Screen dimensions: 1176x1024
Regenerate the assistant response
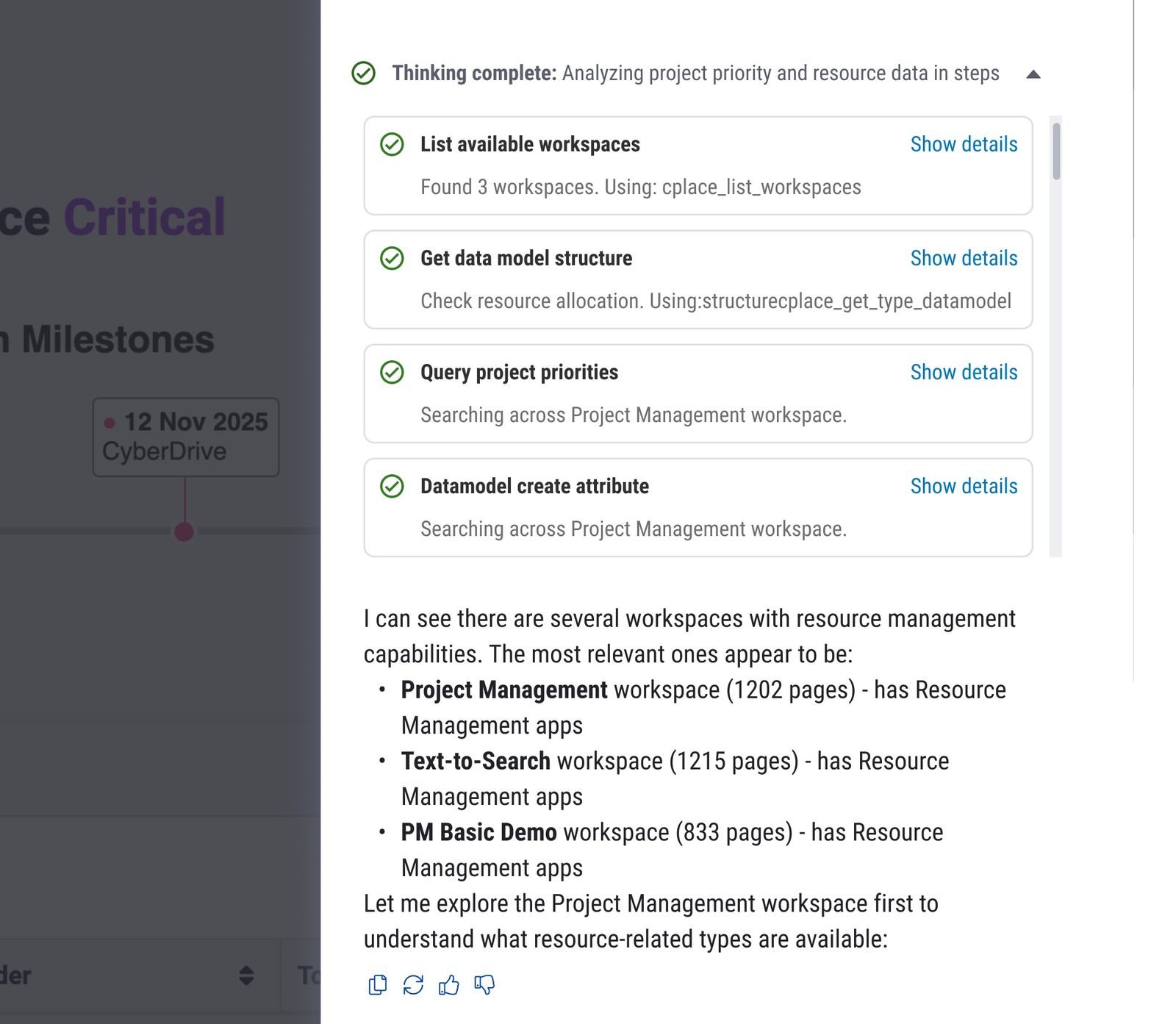point(413,984)
